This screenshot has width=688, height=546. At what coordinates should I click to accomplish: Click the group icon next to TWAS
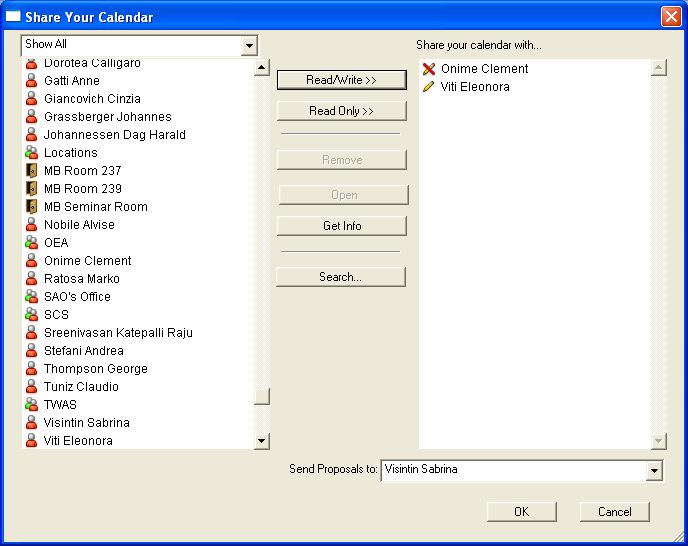[31, 405]
